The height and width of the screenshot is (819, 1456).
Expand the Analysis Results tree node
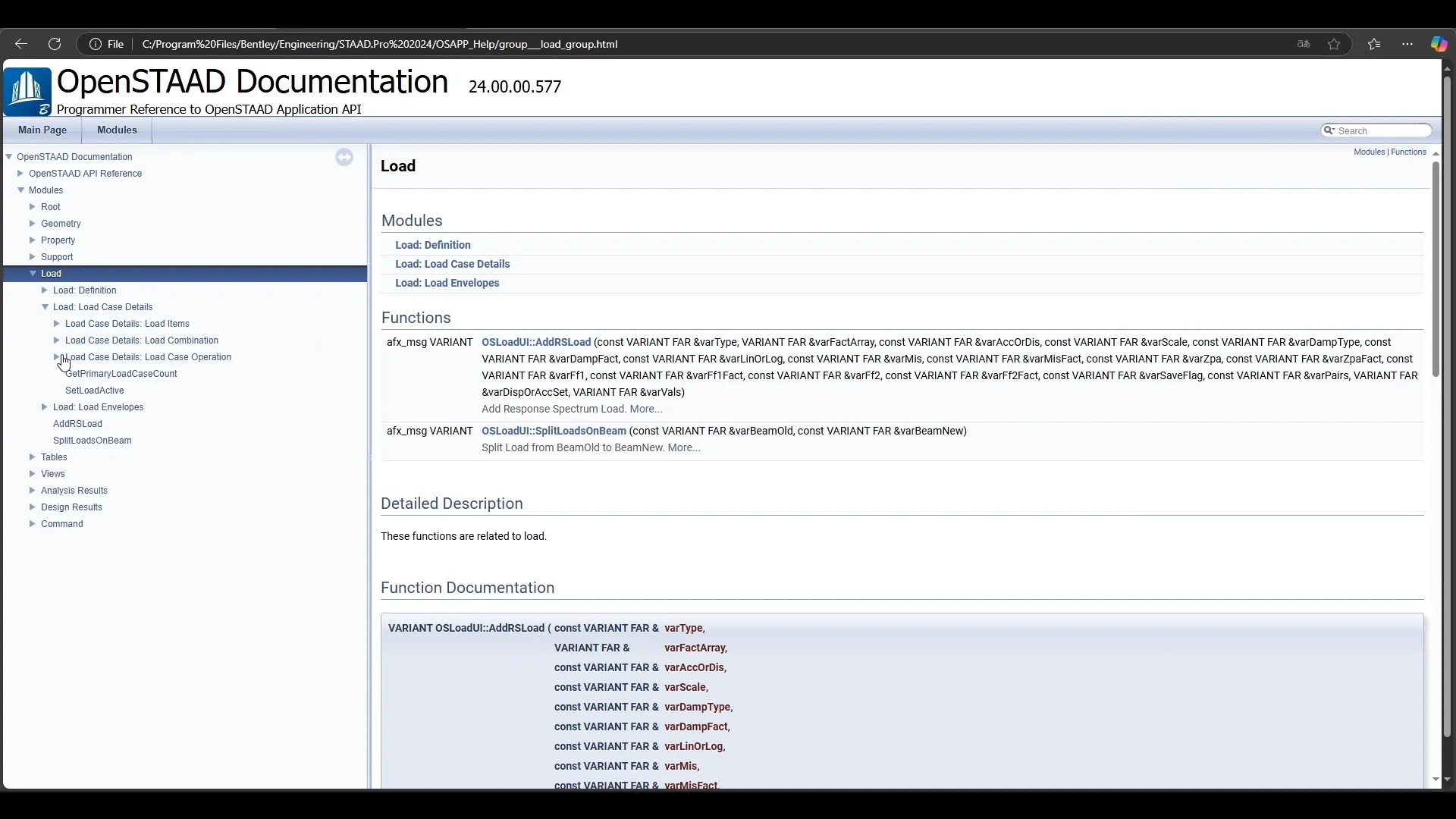tap(33, 491)
